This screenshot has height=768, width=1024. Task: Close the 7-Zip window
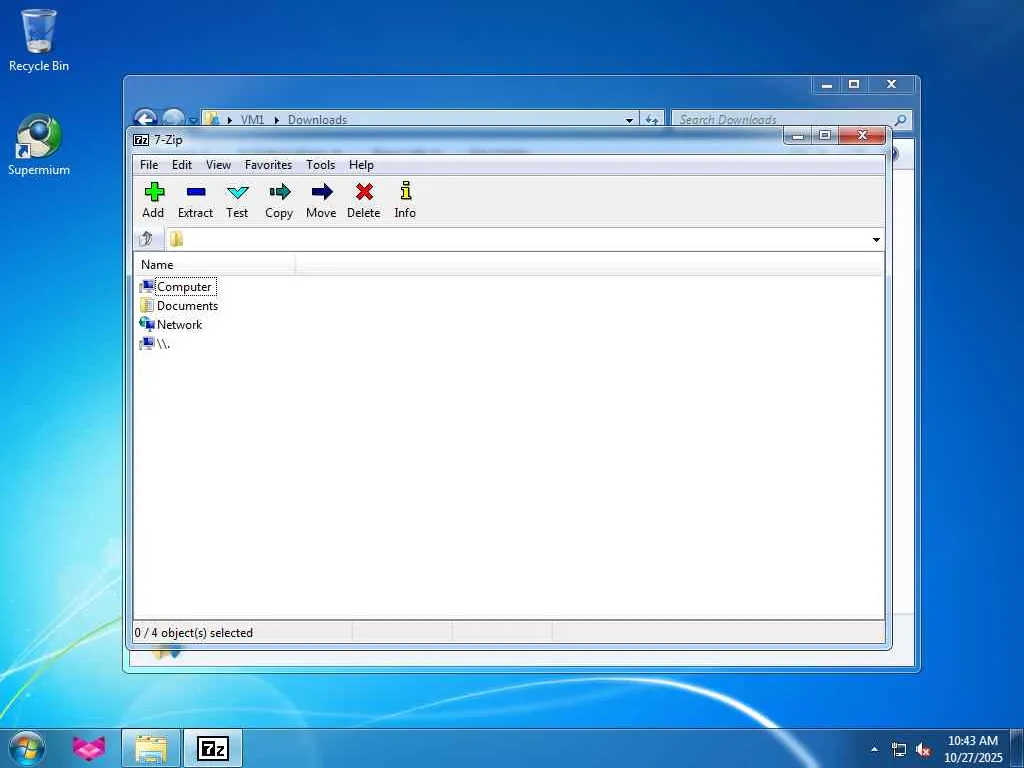coord(862,135)
